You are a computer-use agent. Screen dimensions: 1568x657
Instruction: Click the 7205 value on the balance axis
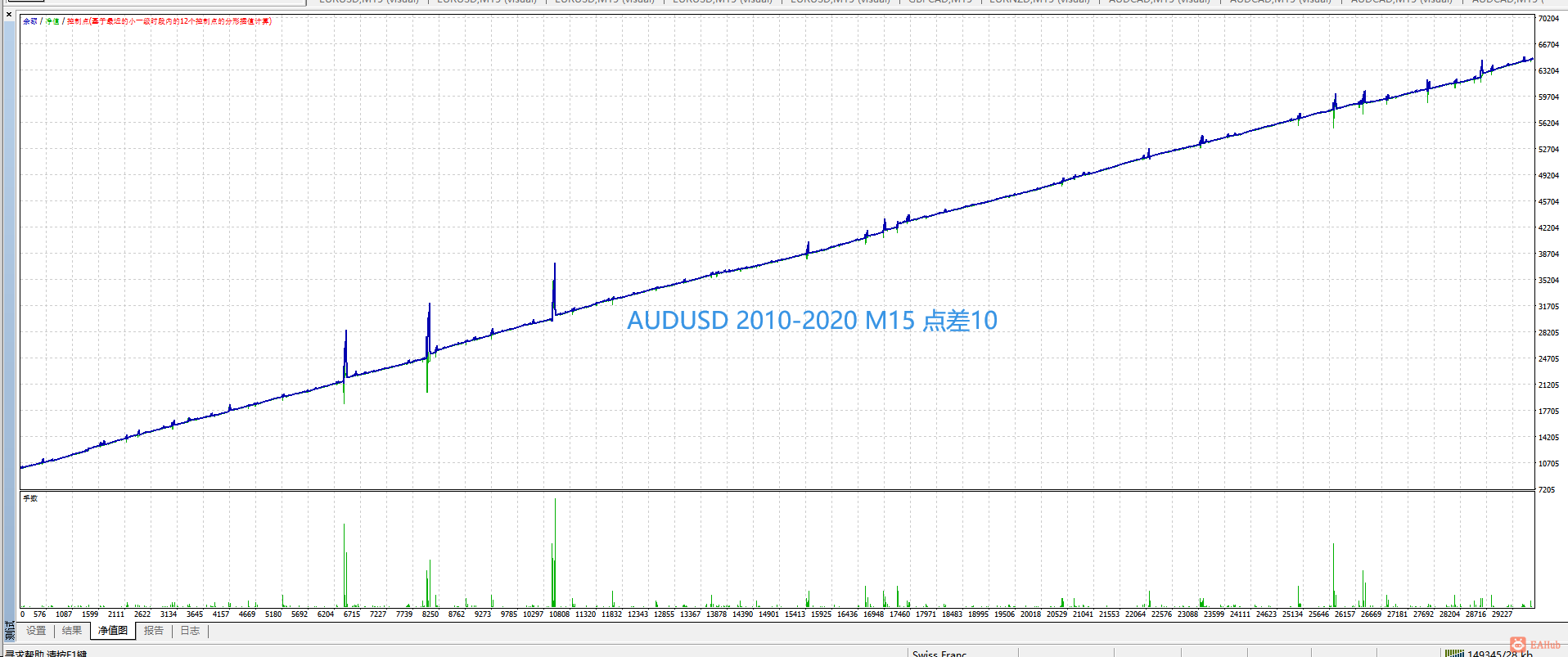[1546, 489]
